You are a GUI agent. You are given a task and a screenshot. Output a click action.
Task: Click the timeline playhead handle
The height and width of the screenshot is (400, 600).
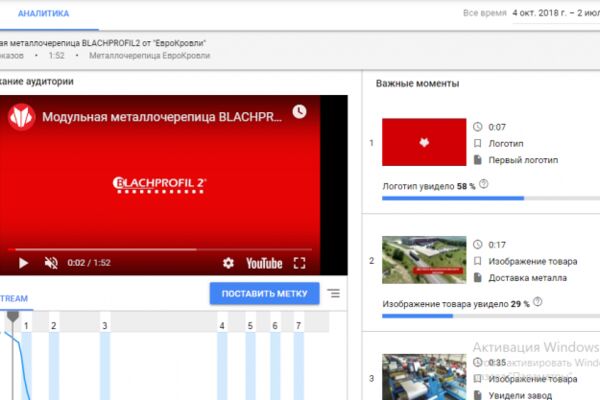coord(13,316)
